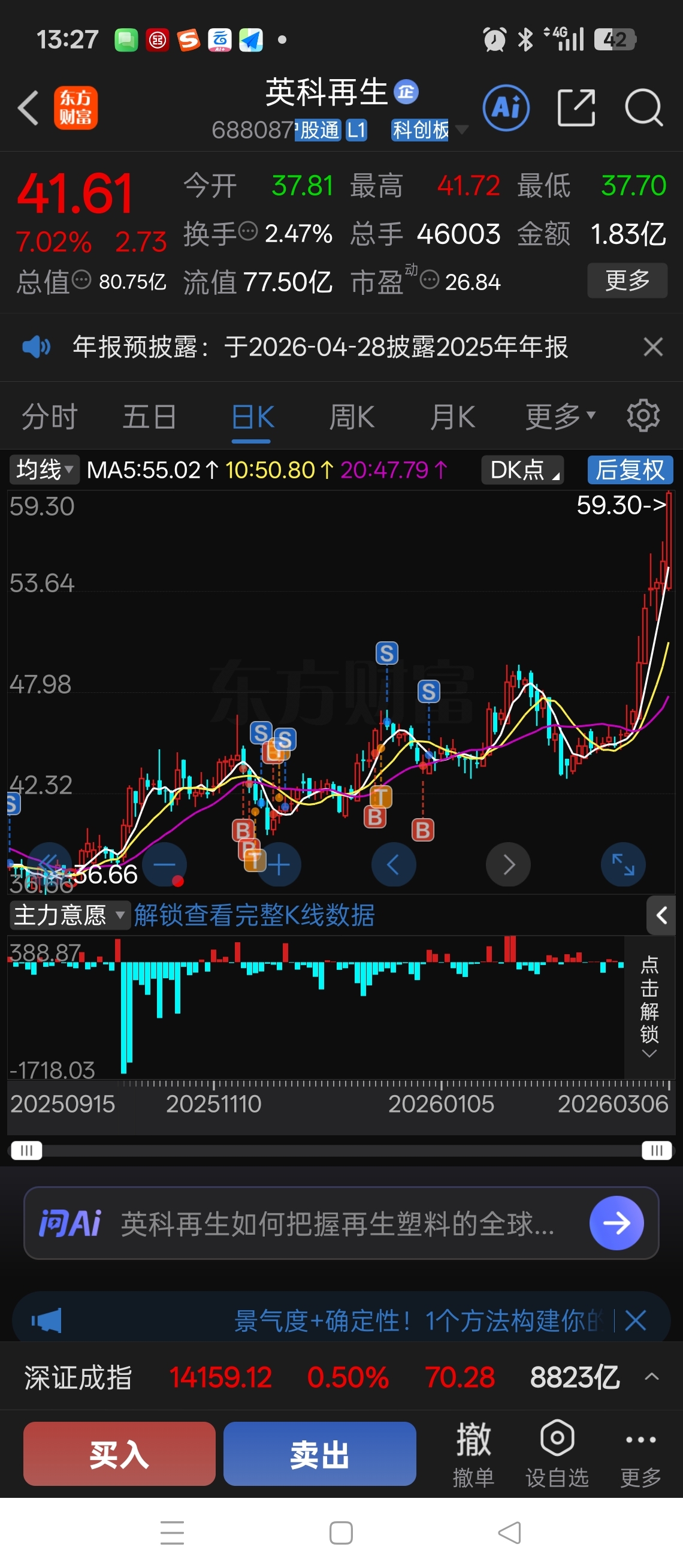Screen dimensions: 683x1568
Task: Open the search magnifier icon
Action: pyautogui.click(x=643, y=108)
